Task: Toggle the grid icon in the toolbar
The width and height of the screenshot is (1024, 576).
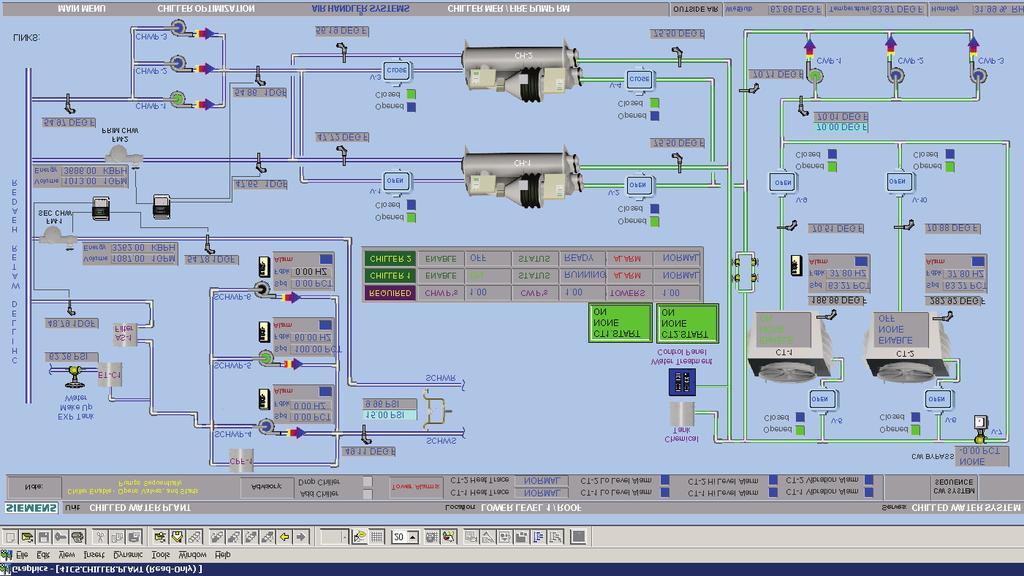Action: point(377,537)
